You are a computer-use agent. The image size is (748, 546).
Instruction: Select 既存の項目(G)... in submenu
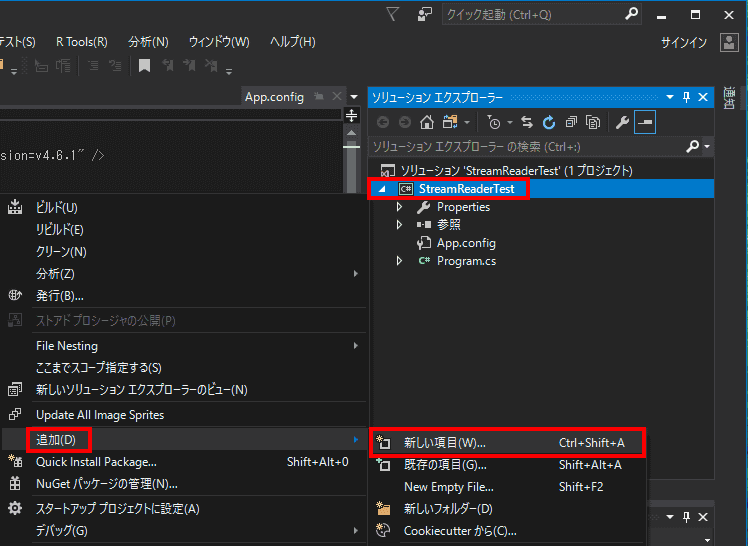point(508,465)
